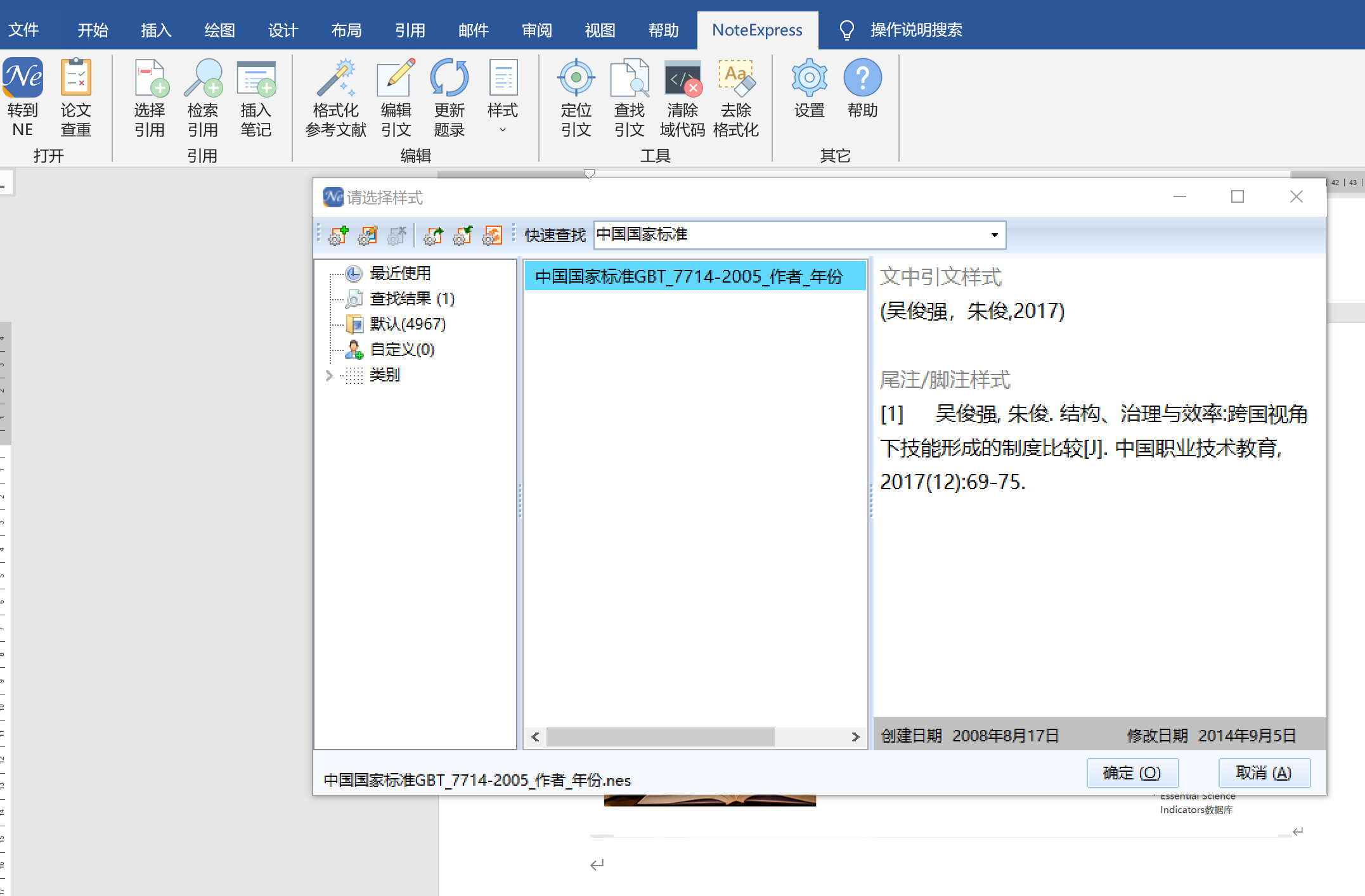Switch to the 插入 ribbon tab
Screen dimensions: 1365x896
(x=156, y=30)
